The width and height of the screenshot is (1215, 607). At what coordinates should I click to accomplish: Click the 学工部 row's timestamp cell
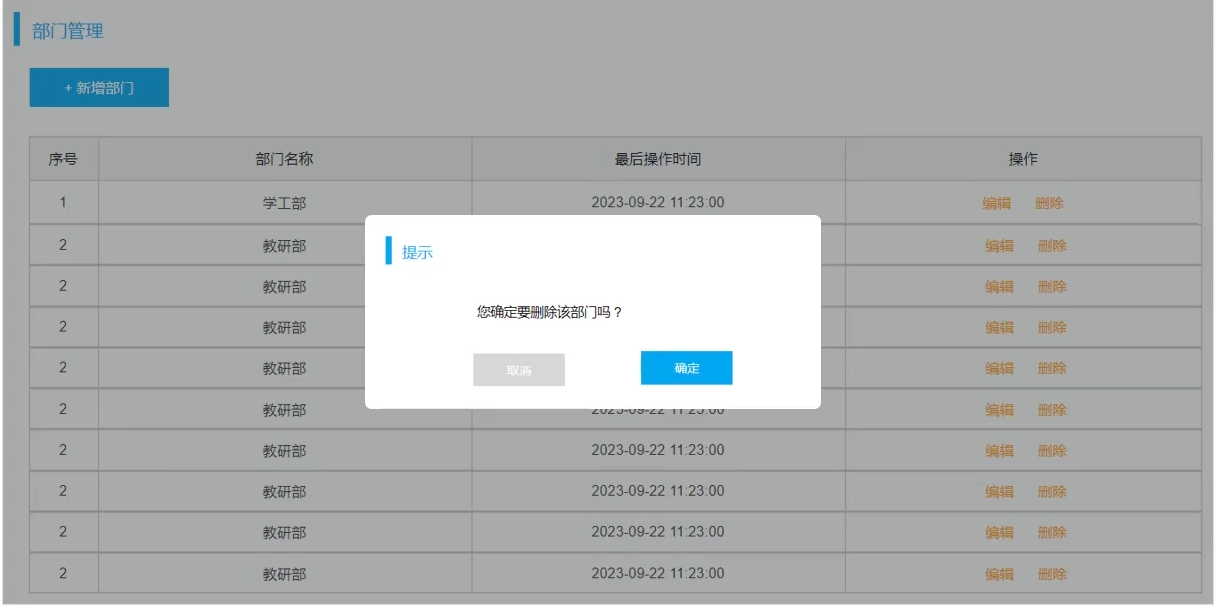(658, 203)
